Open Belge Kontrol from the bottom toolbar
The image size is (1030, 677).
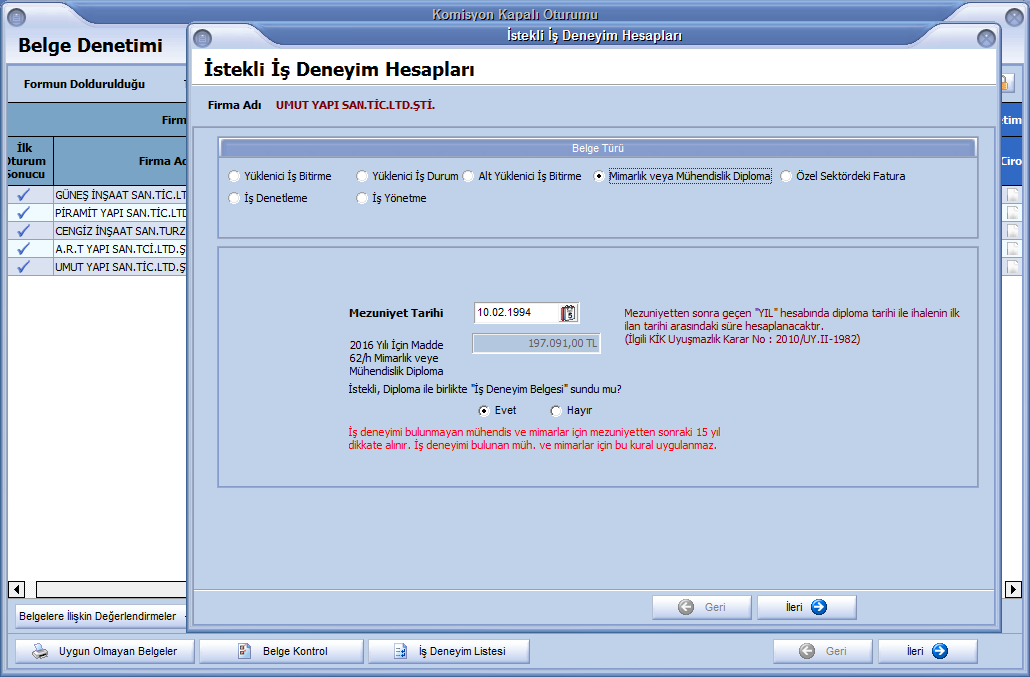[281, 651]
